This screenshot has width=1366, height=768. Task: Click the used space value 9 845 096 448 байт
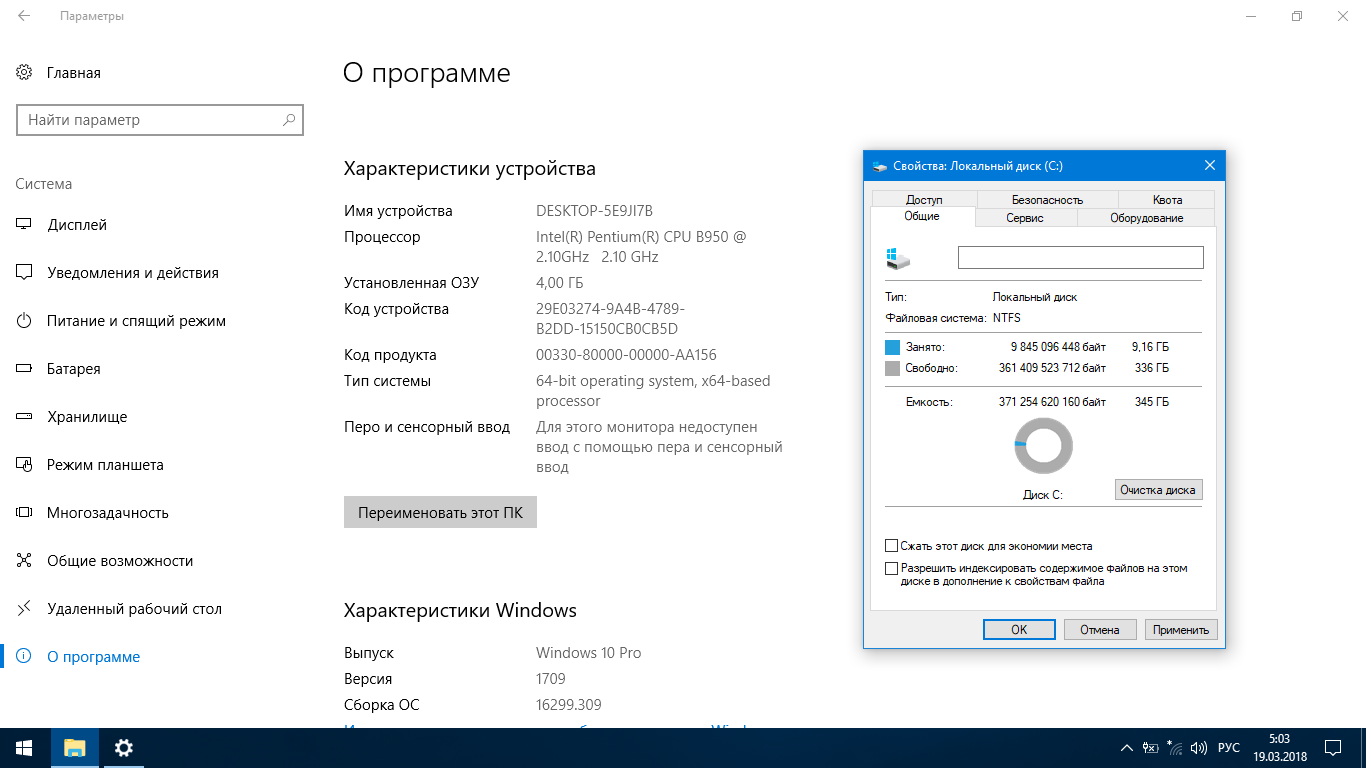1058,347
